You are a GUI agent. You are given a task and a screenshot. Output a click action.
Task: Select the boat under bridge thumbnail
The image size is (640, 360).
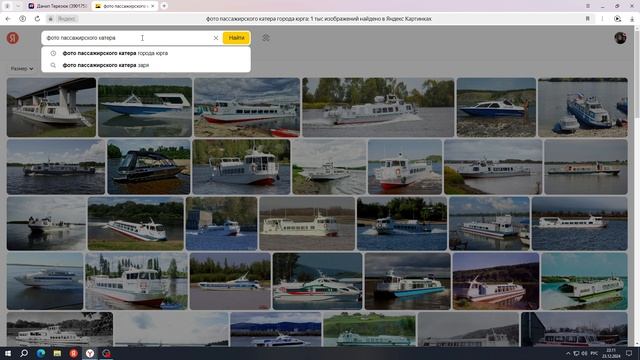click(x=51, y=107)
